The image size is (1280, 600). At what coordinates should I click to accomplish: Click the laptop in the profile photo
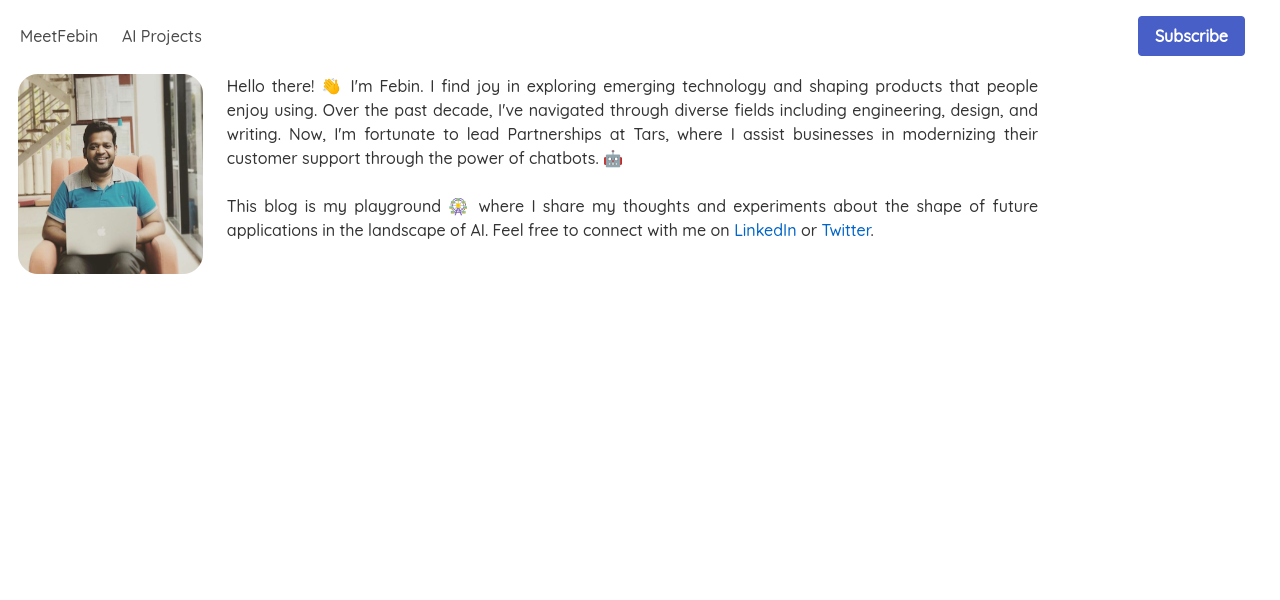pyautogui.click(x=101, y=231)
